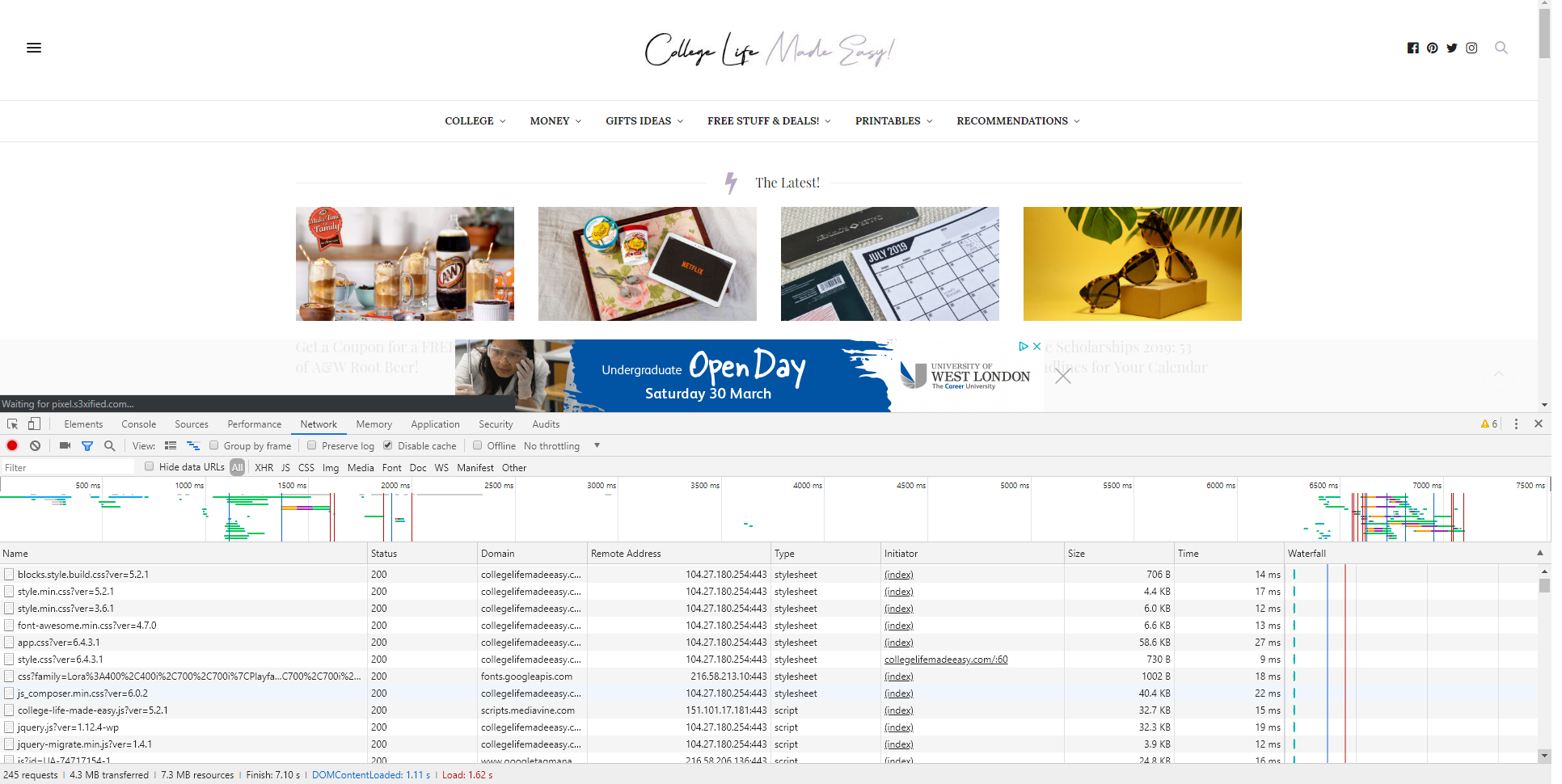Toggle the network filter funnel icon
Image resolution: width=1562 pixels, height=784 pixels.
(x=87, y=446)
